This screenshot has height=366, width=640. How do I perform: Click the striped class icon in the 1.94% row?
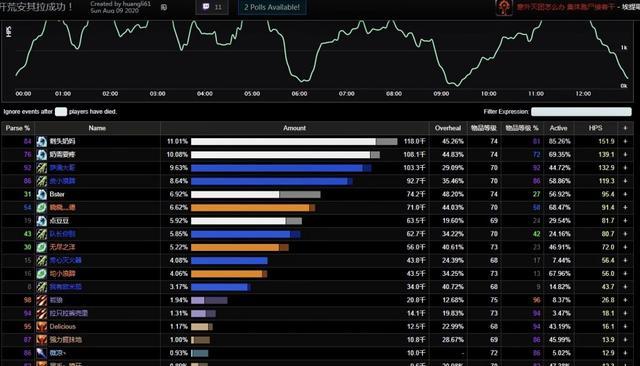tap(42, 300)
